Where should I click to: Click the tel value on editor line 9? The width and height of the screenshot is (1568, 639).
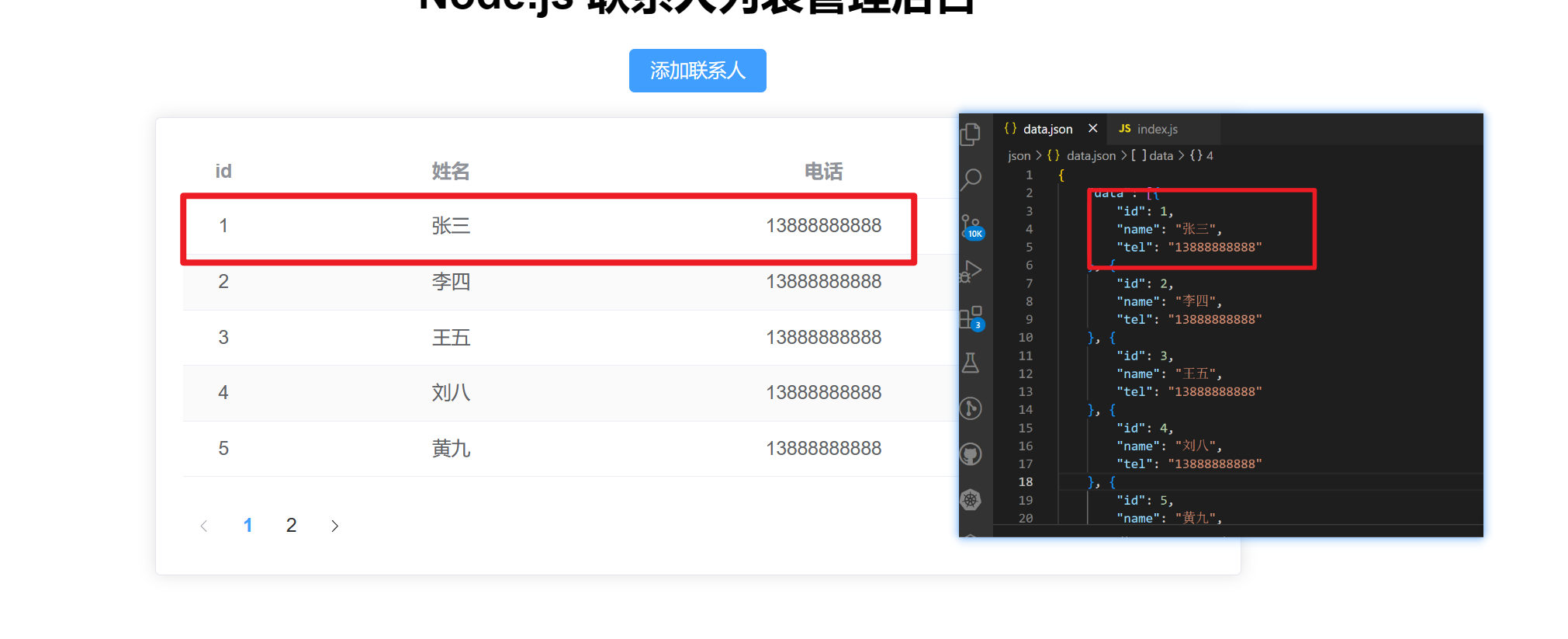coord(1215,319)
